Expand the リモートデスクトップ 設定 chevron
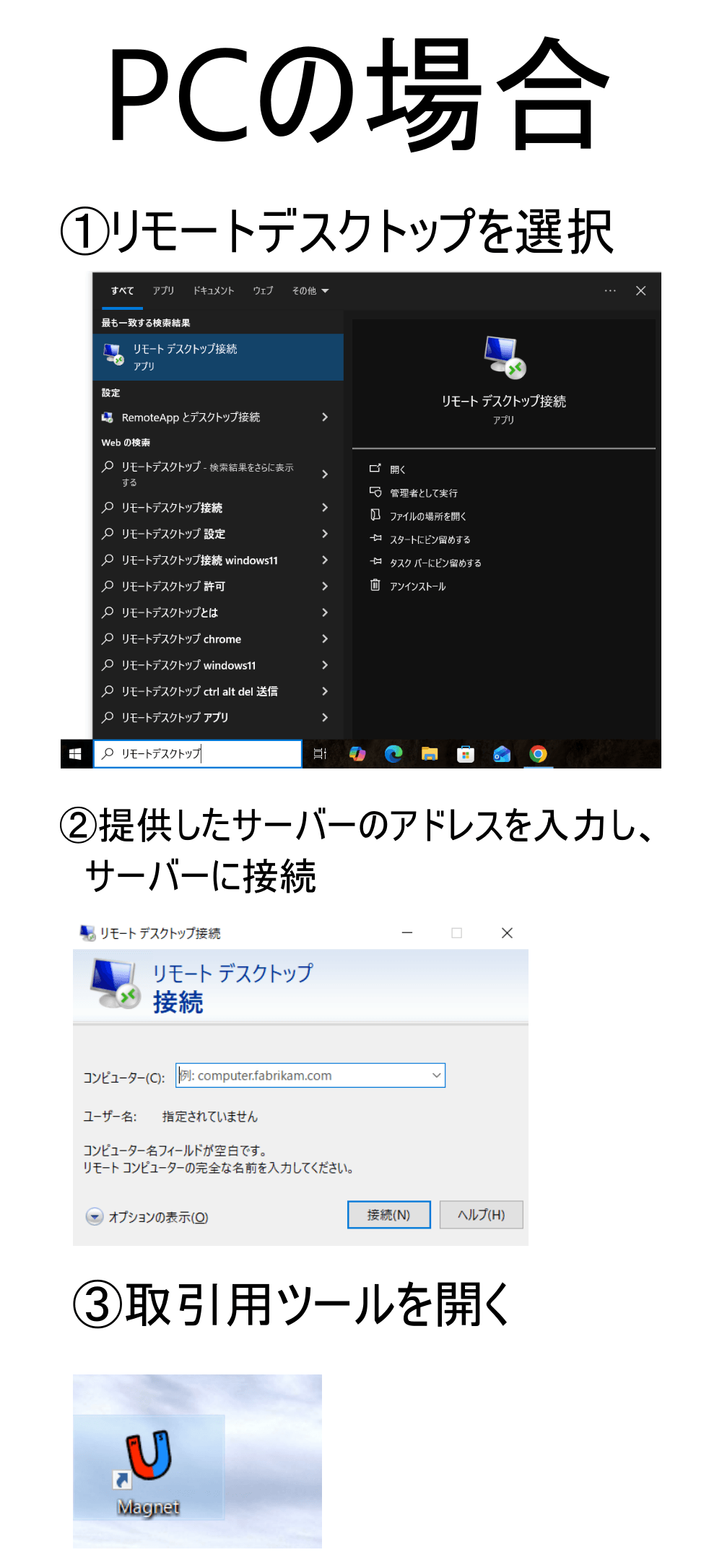 [x=325, y=534]
